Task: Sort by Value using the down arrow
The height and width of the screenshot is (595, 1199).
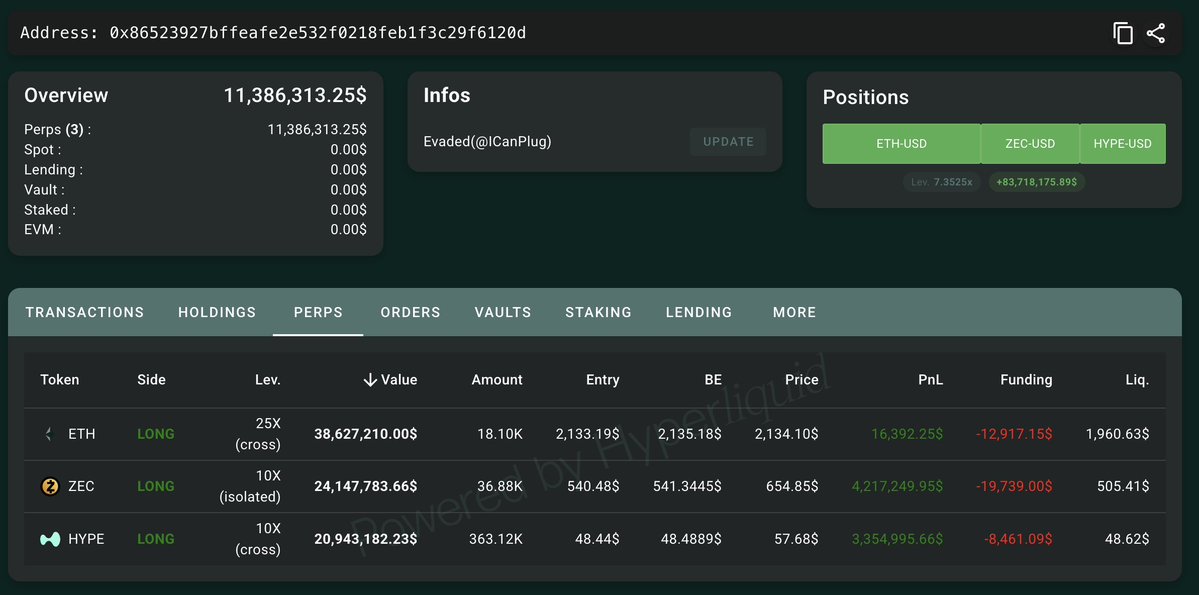Action: click(371, 379)
